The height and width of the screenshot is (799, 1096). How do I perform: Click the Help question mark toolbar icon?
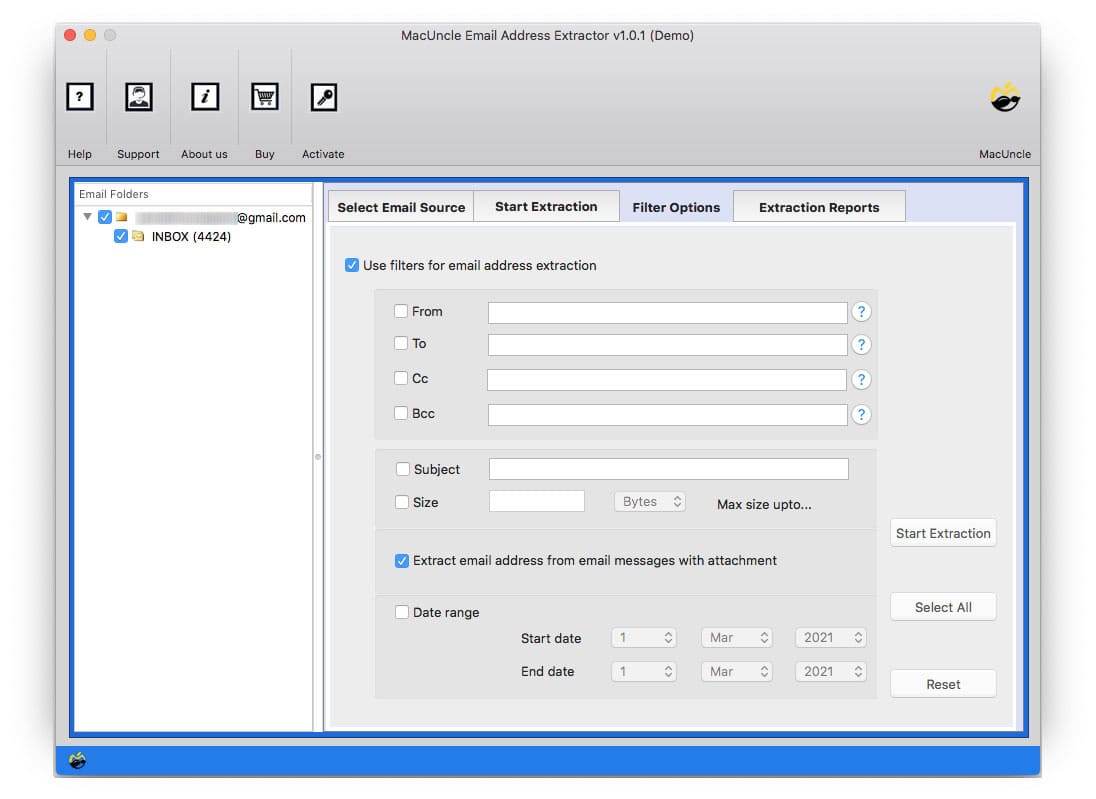click(79, 96)
